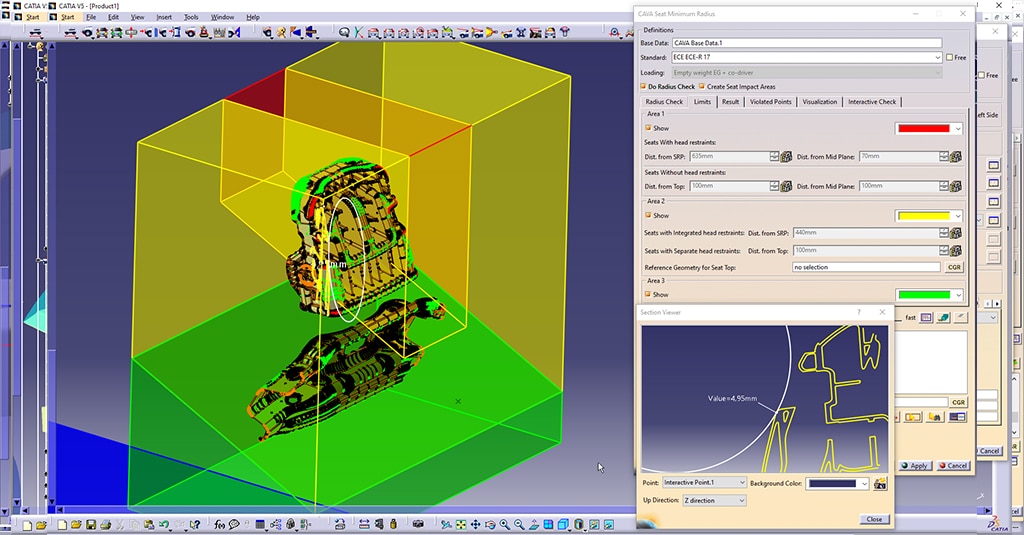Click the Dist. from Top 100mm field under Area 1

click(x=729, y=186)
